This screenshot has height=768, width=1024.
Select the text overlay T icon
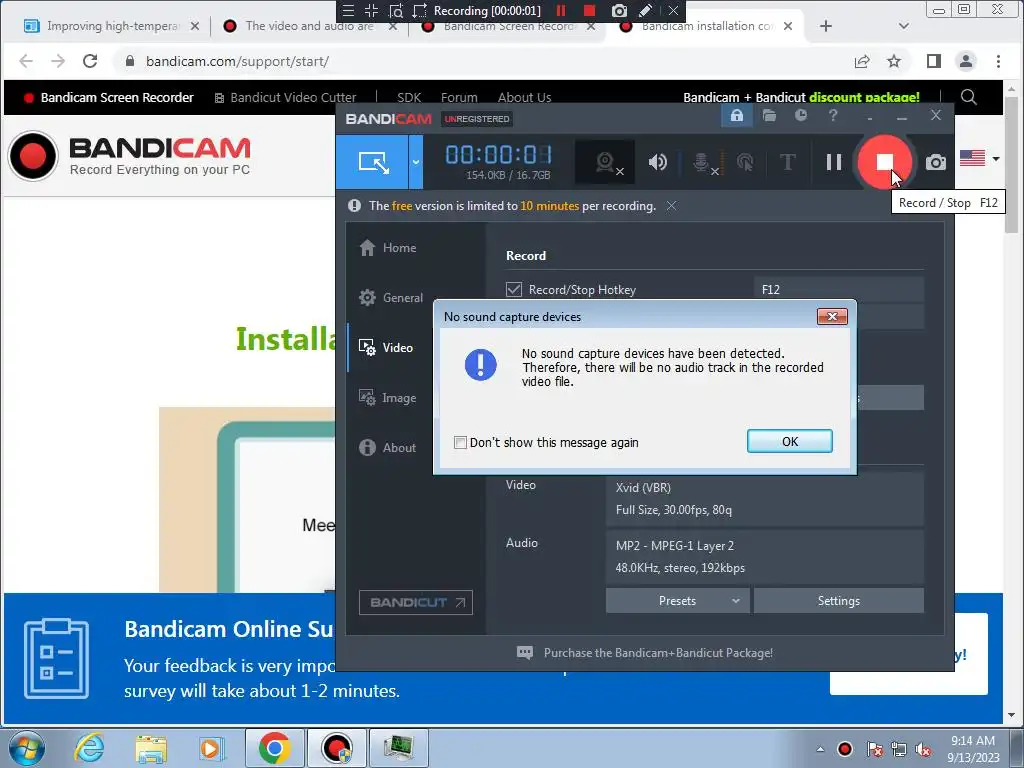(x=788, y=162)
